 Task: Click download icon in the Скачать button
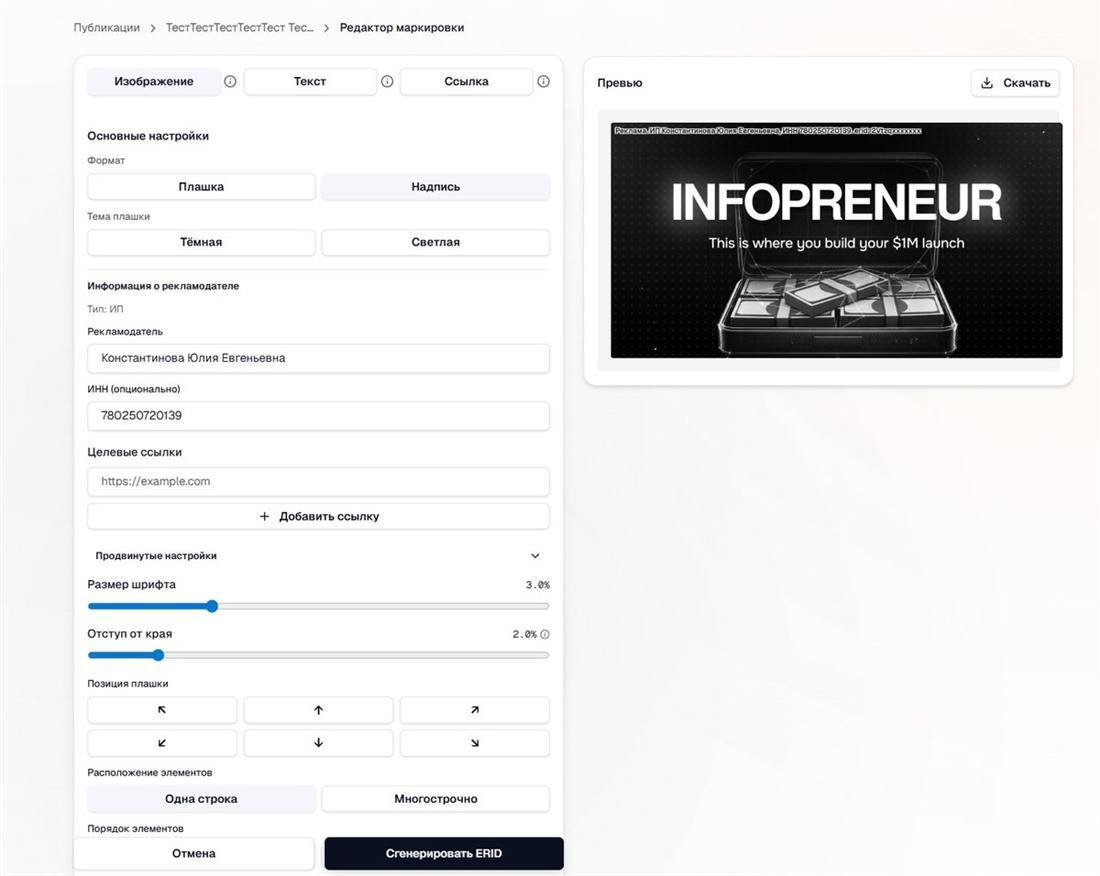pyautogui.click(x=987, y=83)
